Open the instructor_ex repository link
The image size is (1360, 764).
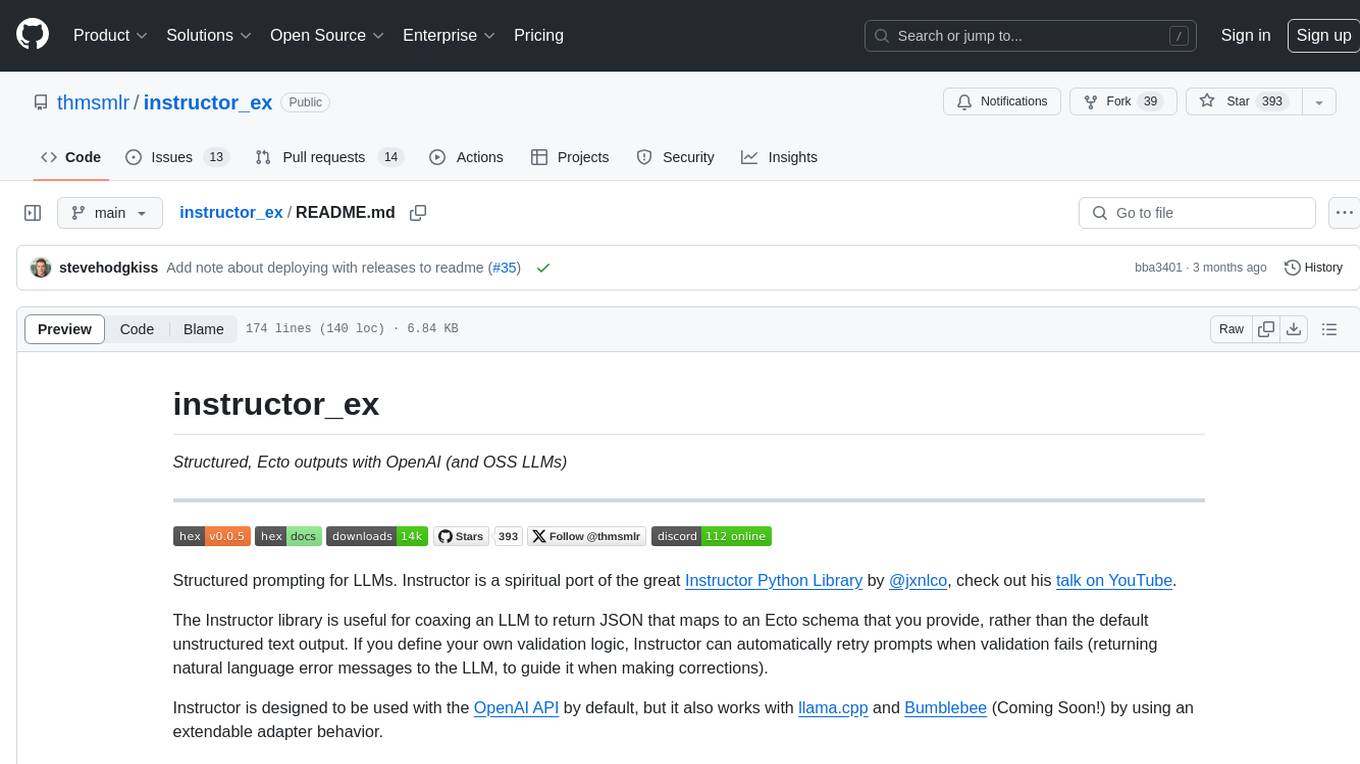pyautogui.click(x=208, y=102)
